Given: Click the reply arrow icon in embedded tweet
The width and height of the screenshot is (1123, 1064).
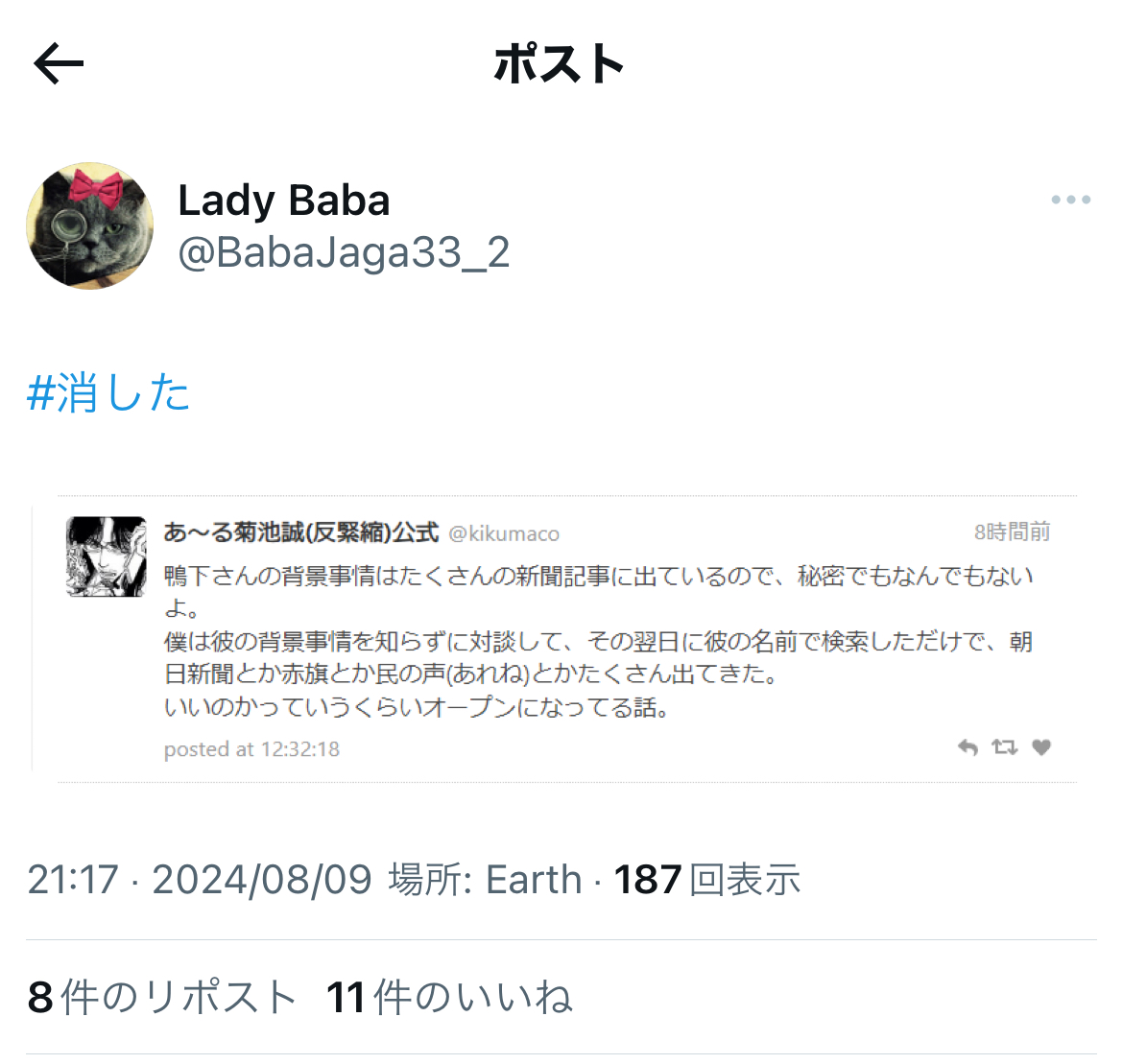Looking at the screenshot, I should (x=968, y=747).
